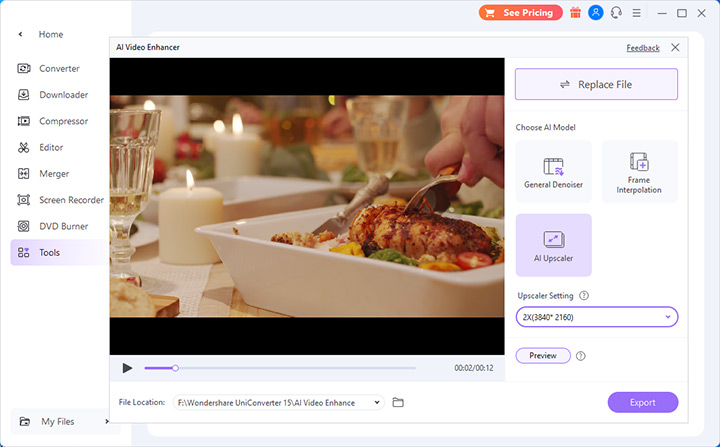Click the Export button
The width and height of the screenshot is (720, 447).
pyautogui.click(x=643, y=402)
